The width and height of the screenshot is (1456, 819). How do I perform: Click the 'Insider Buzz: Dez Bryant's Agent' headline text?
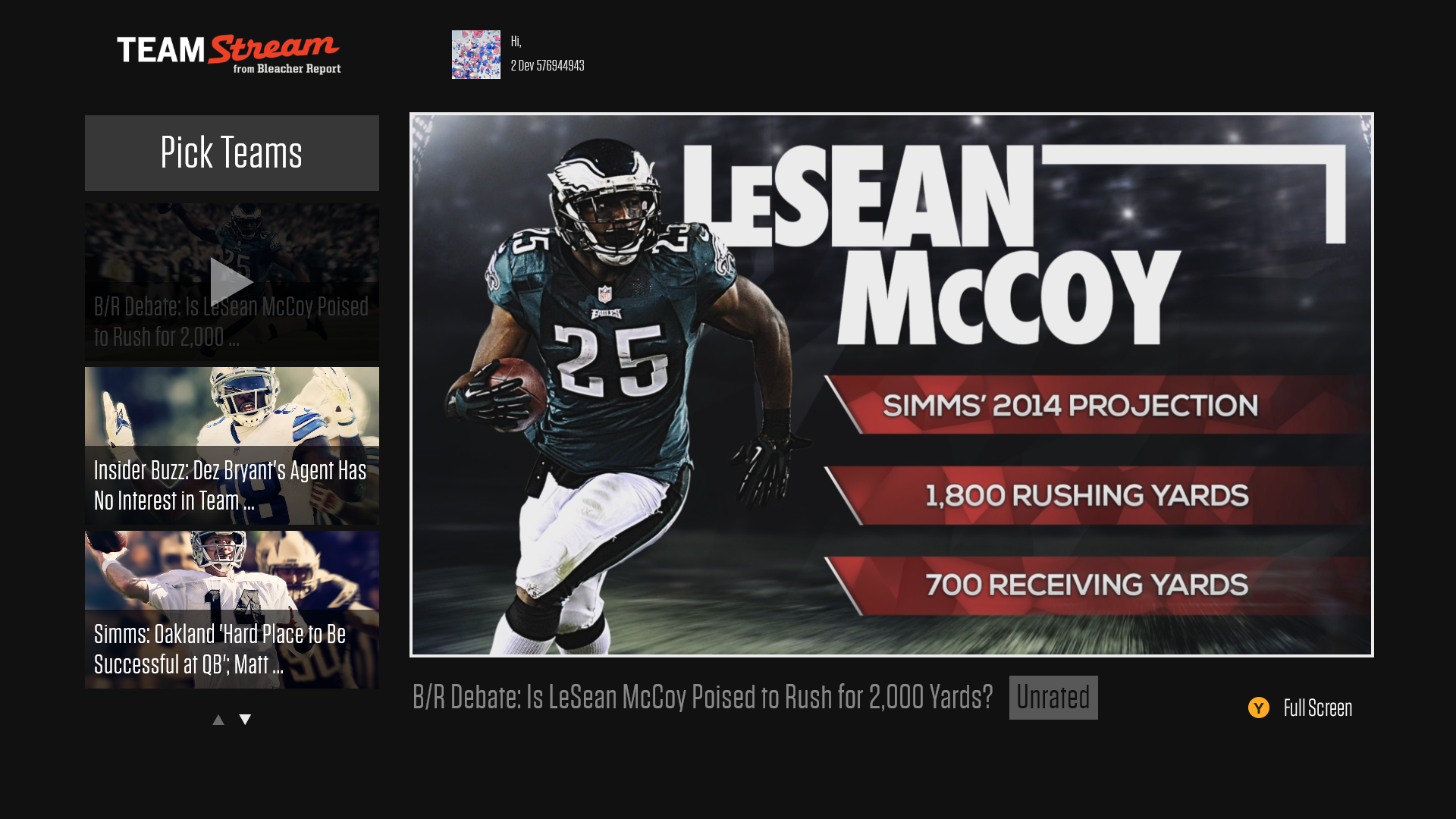click(230, 485)
